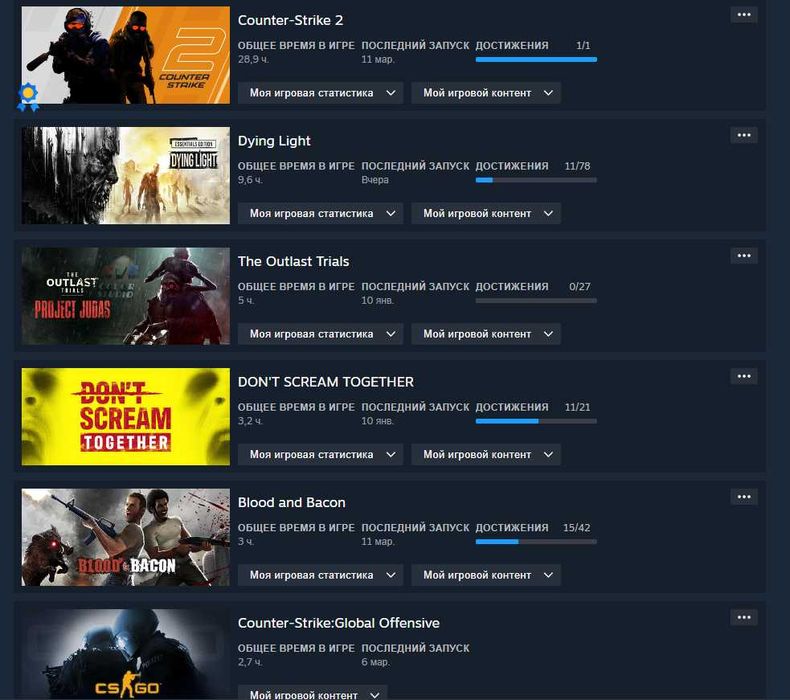The height and width of the screenshot is (700, 790).
Task: Click the '1/1' achievements count
Action: click(583, 45)
